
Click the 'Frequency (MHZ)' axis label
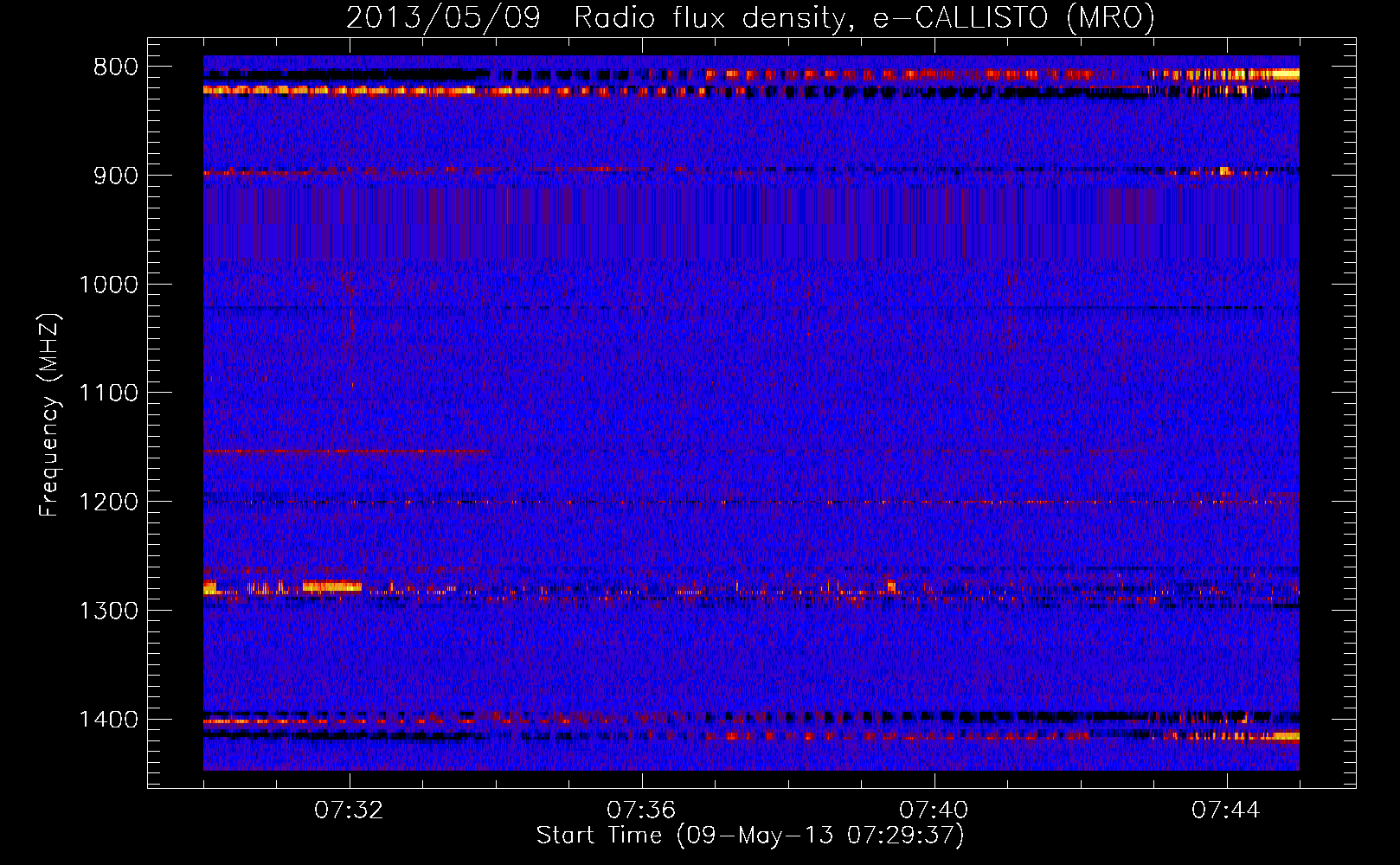pyautogui.click(x=49, y=415)
